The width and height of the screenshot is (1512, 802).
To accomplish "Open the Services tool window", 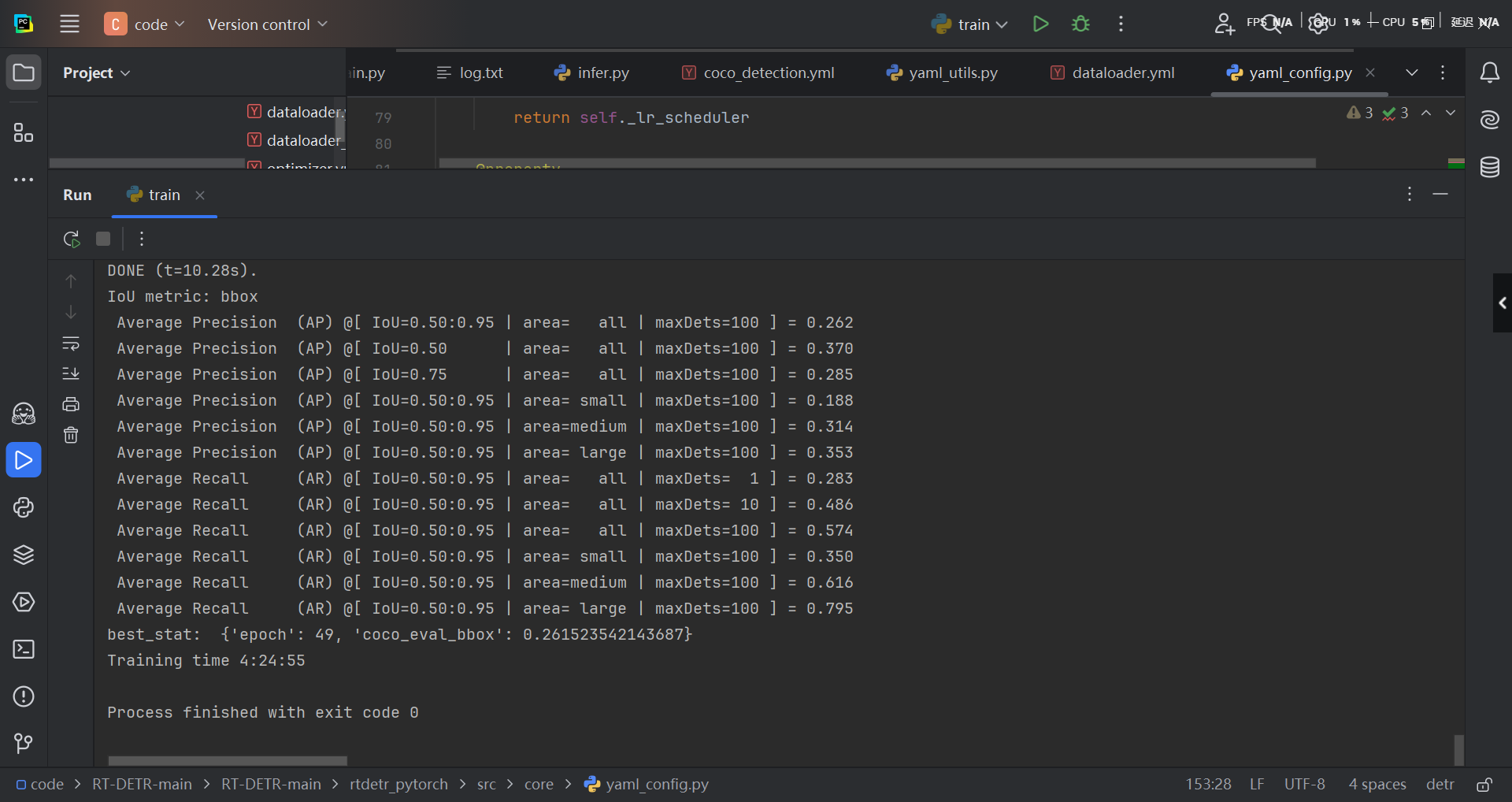I will tap(24, 602).
